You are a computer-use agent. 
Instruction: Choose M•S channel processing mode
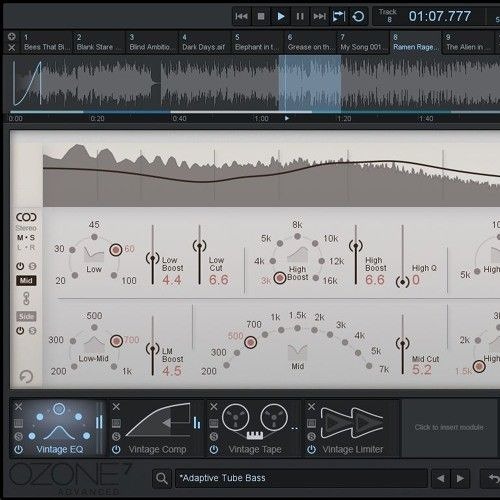coord(26,238)
